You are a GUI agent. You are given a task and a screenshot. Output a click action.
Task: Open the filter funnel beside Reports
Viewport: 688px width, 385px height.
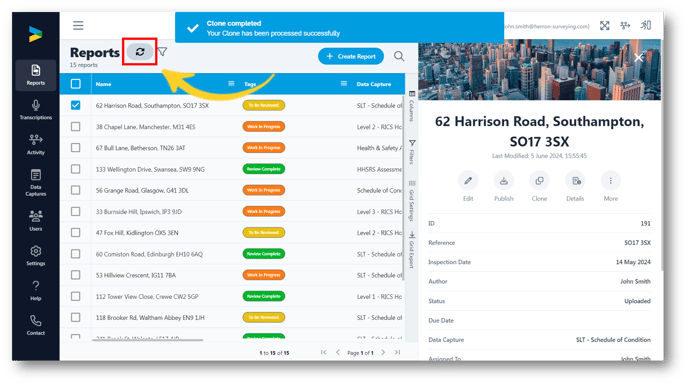163,52
